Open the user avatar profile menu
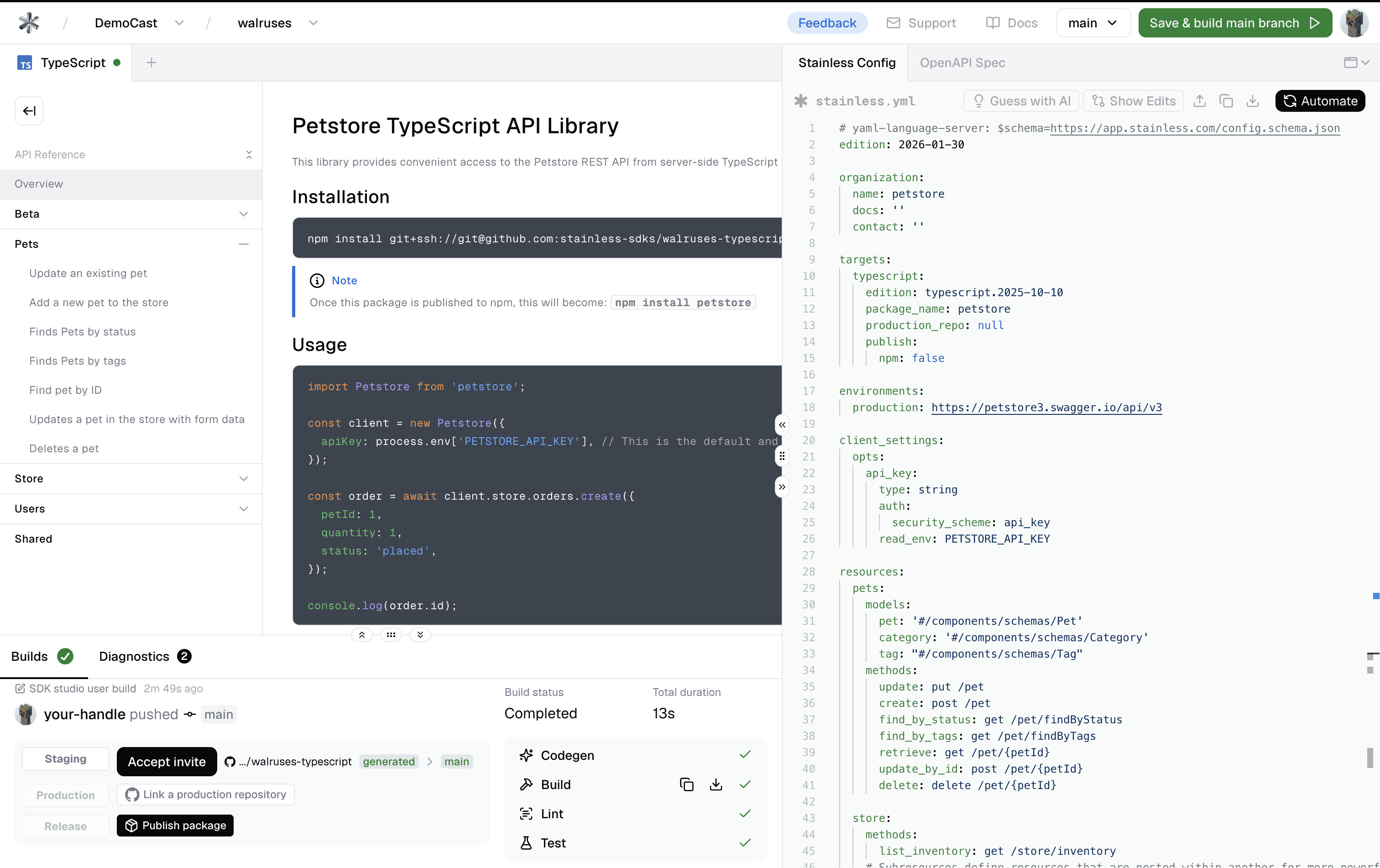The width and height of the screenshot is (1380, 868). (1354, 23)
